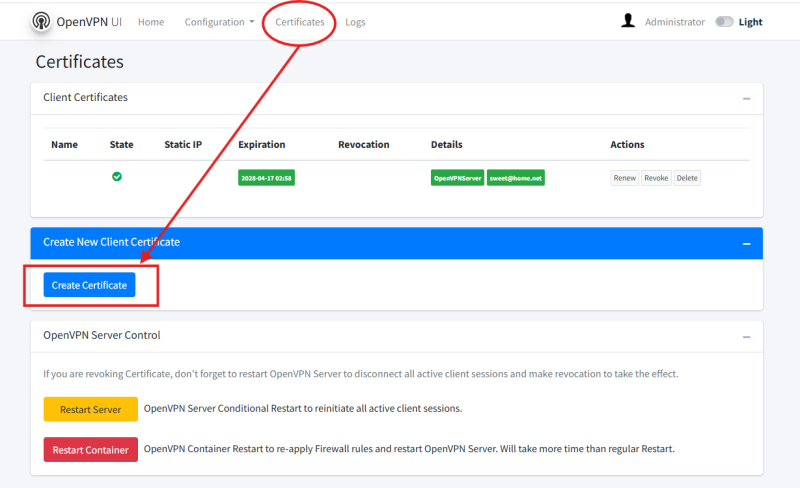Viewport: 800px width, 488px height.
Task: Click the Expiration column header
Action: pos(262,144)
